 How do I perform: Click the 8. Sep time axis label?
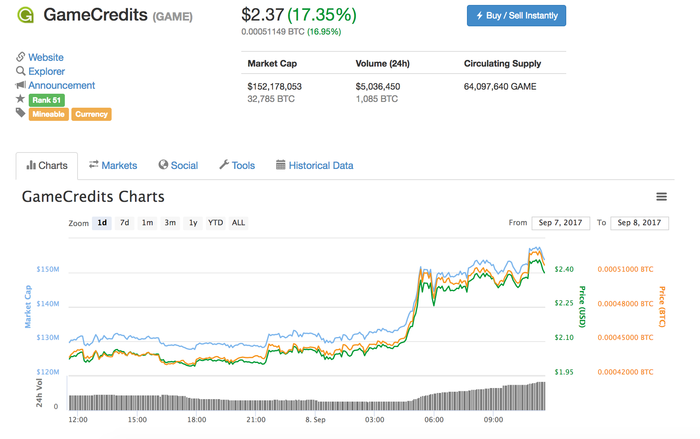(315, 420)
